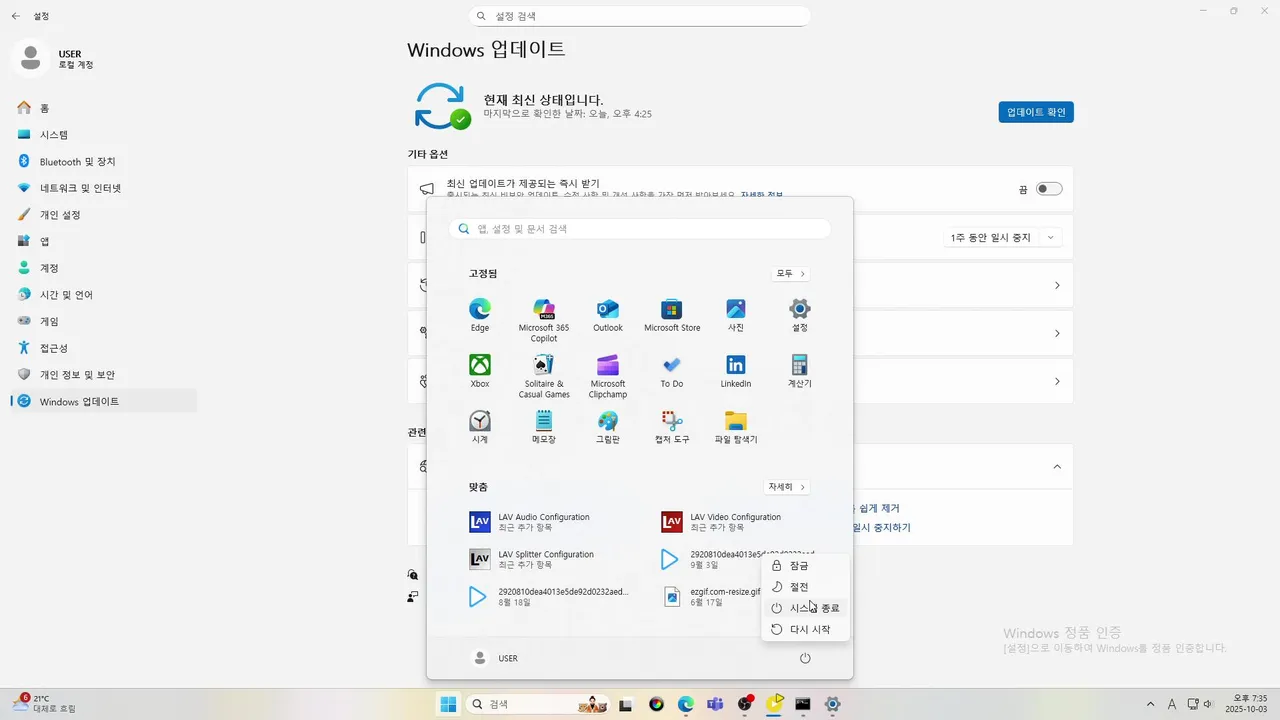This screenshot has height=720, width=1280.
Task: Click the Start menu app search field
Action: pyautogui.click(x=640, y=229)
